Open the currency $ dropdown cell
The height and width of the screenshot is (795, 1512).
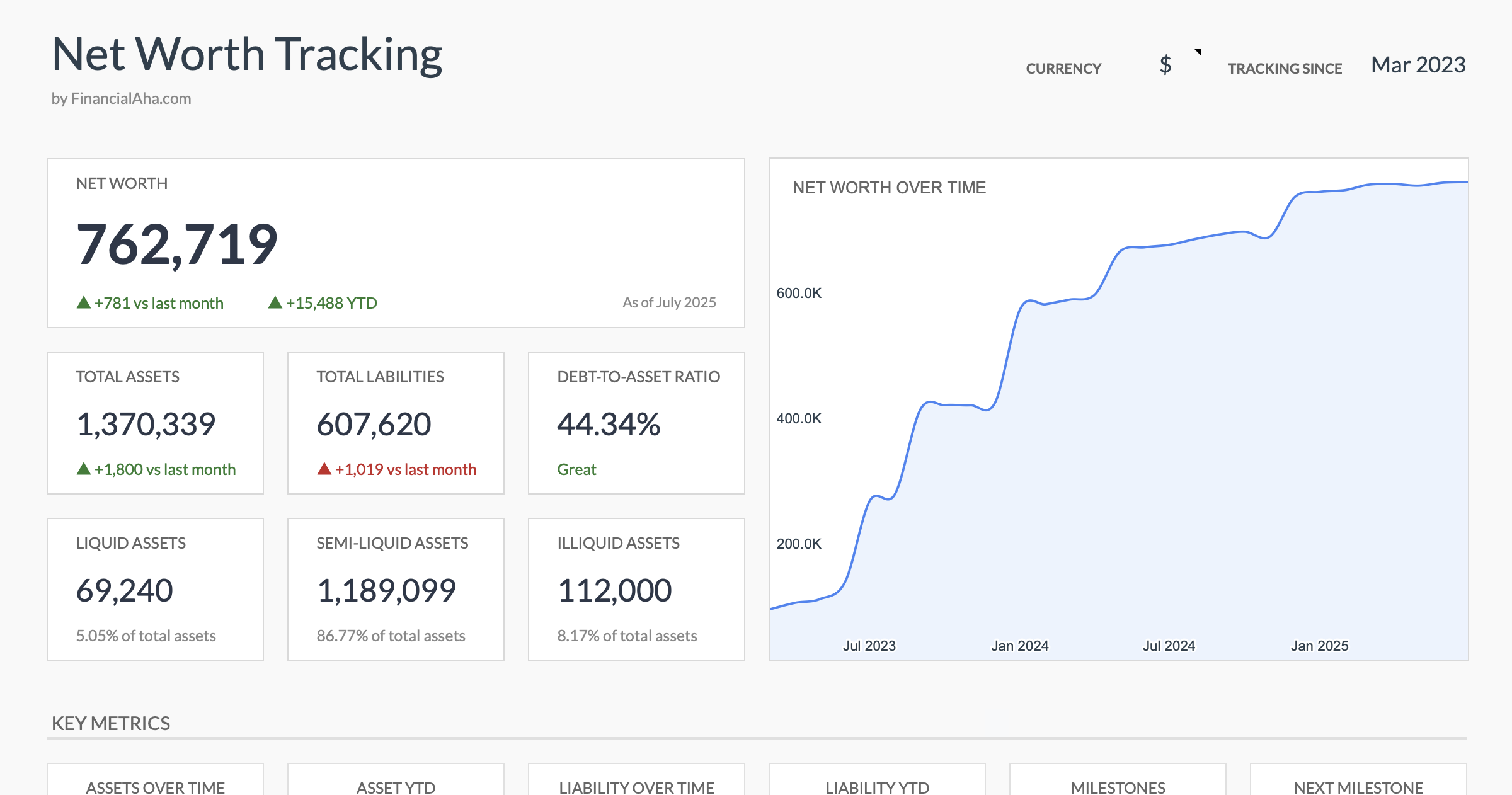1165,66
